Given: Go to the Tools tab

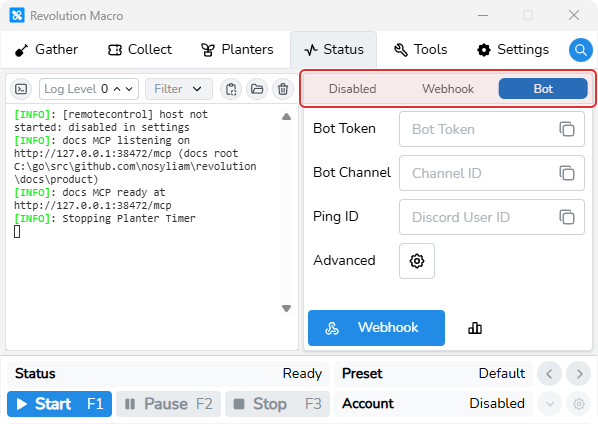Looking at the screenshot, I should 420,50.
